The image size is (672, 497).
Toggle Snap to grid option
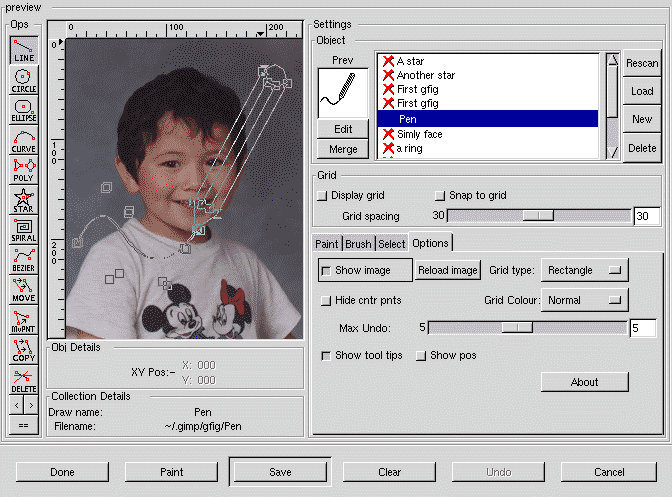[439, 196]
